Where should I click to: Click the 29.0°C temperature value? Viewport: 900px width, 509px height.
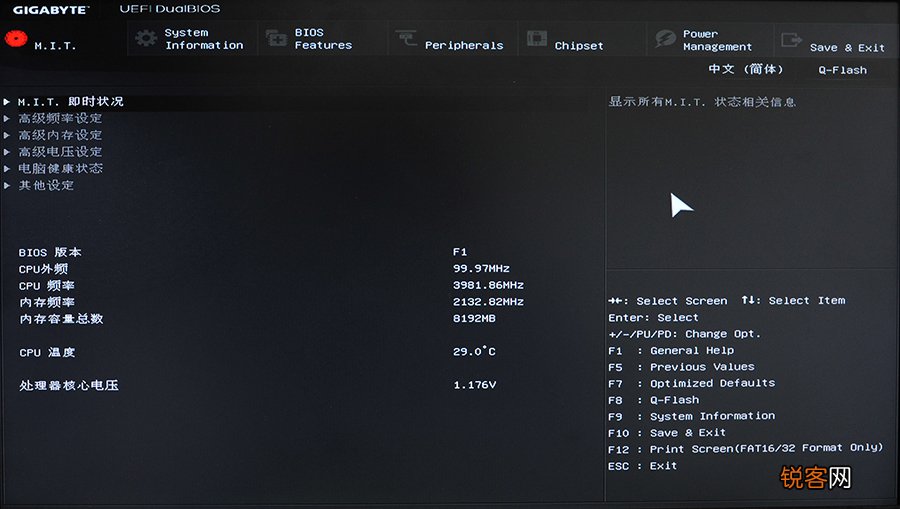(x=474, y=351)
